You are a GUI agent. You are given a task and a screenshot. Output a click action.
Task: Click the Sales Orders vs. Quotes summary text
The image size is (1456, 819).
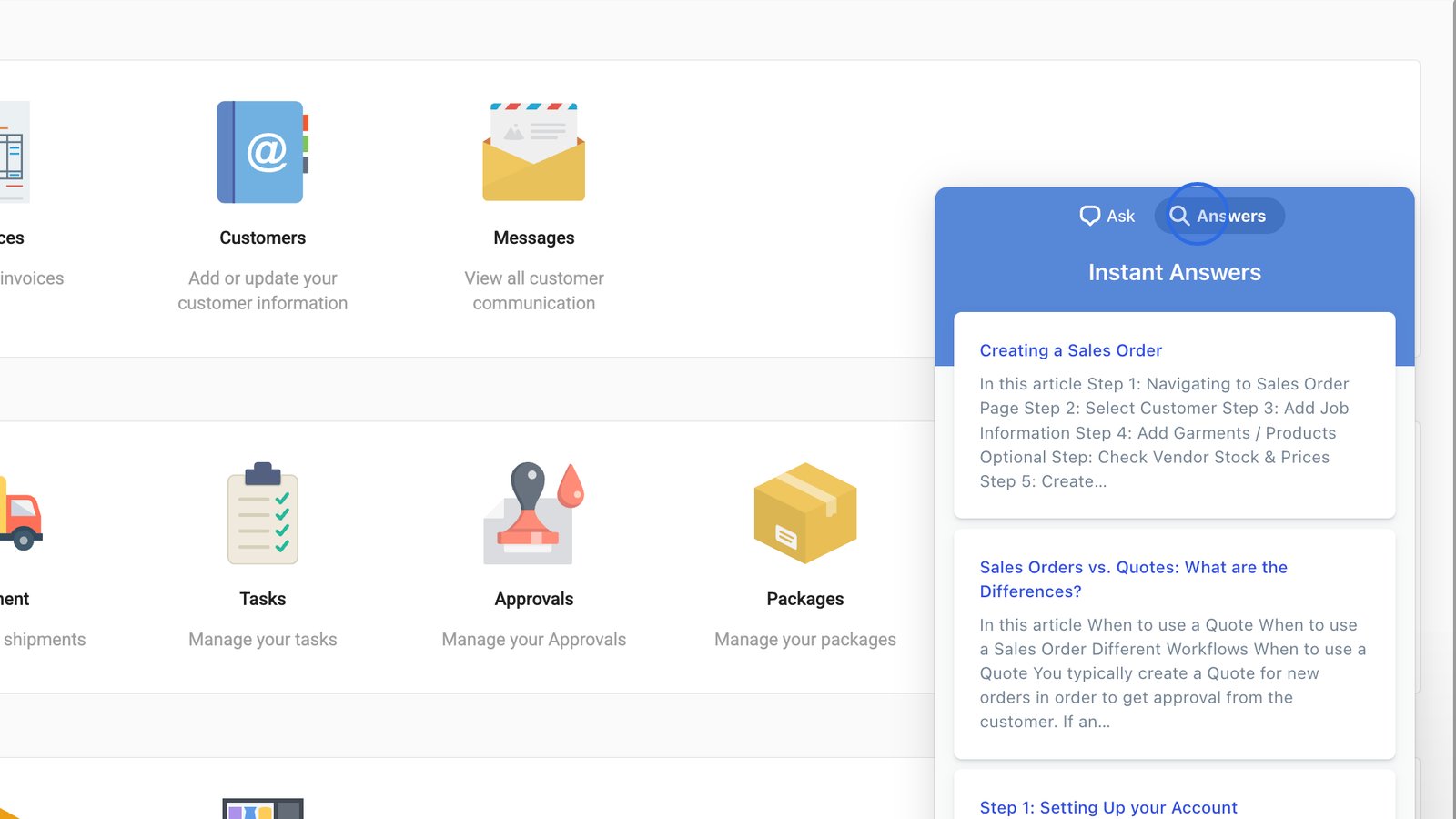1172,673
